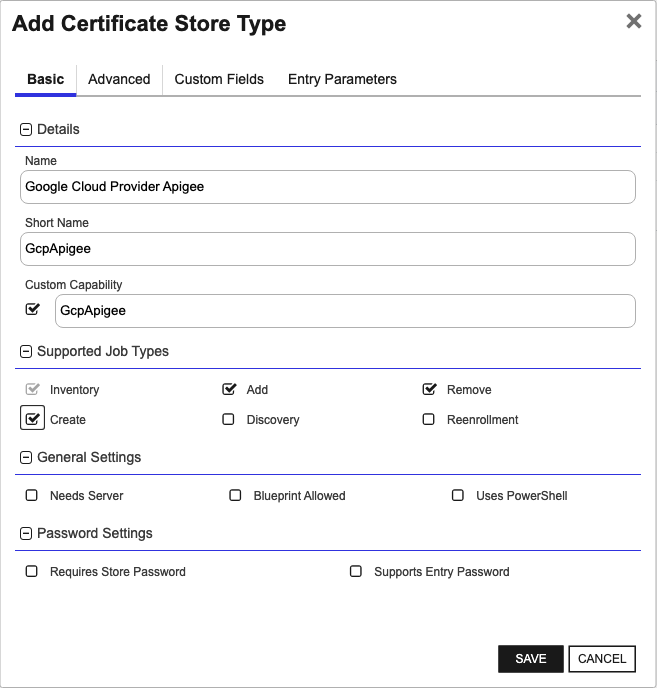657x688 pixels.
Task: Uncheck the Custom Capability checkbox
Action: pos(32,309)
